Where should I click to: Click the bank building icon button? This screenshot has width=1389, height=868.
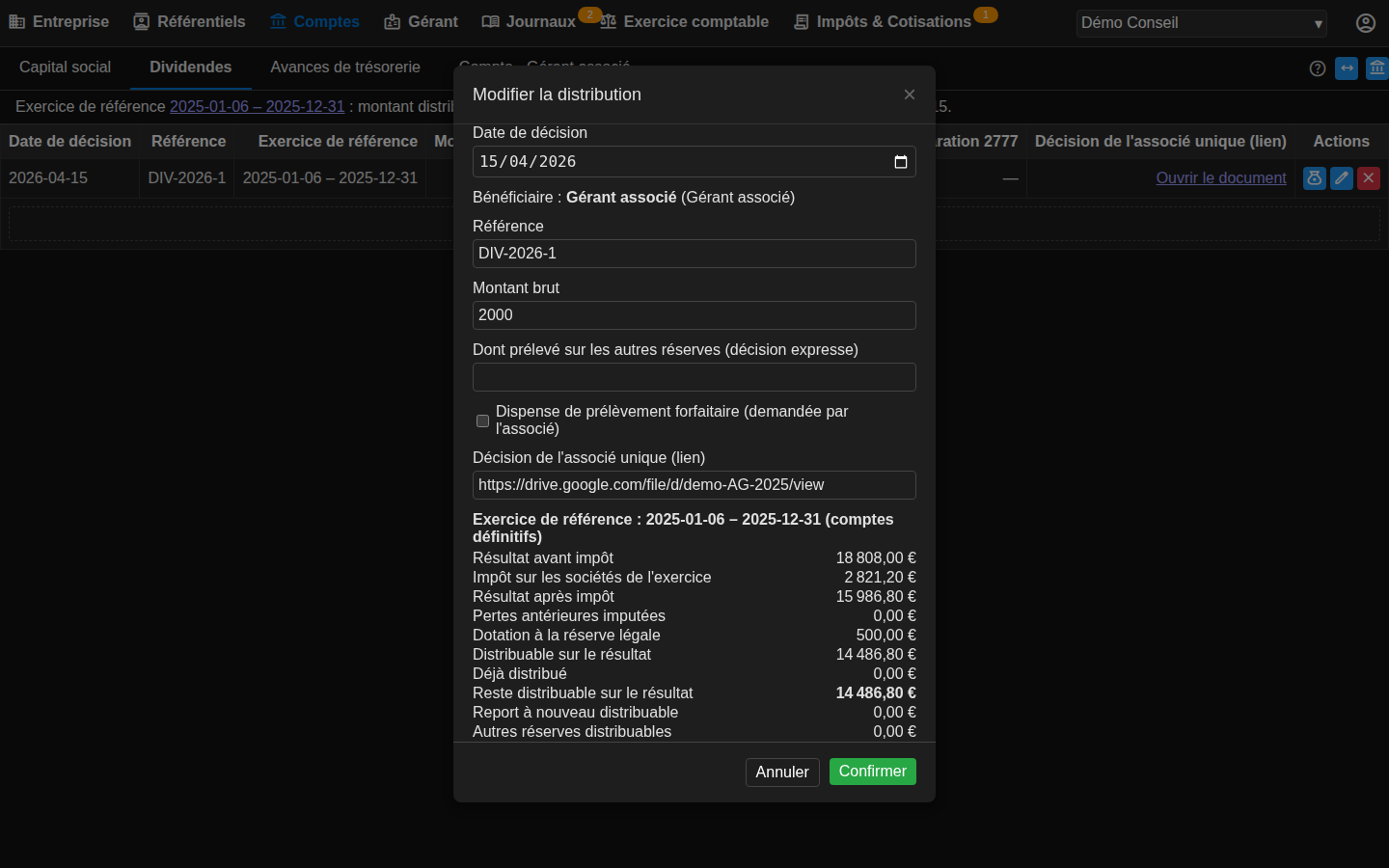(x=1377, y=68)
